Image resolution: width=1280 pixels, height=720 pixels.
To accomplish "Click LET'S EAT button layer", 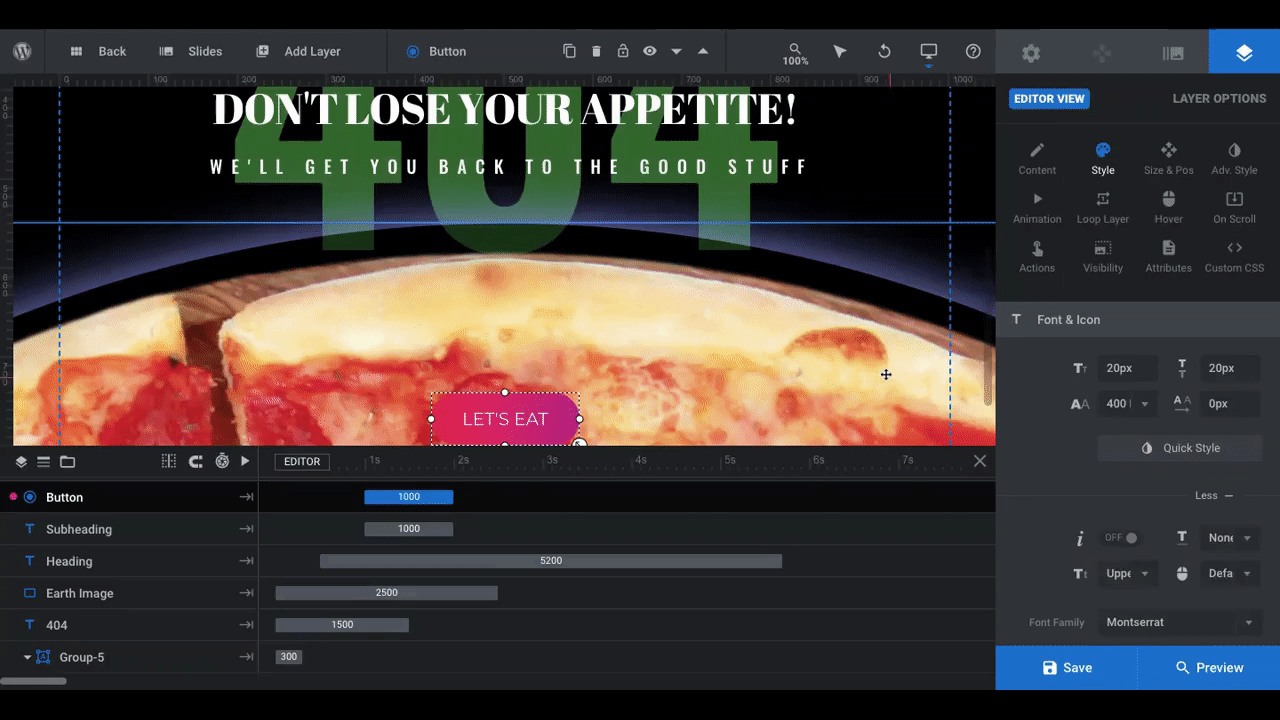I will (505, 419).
